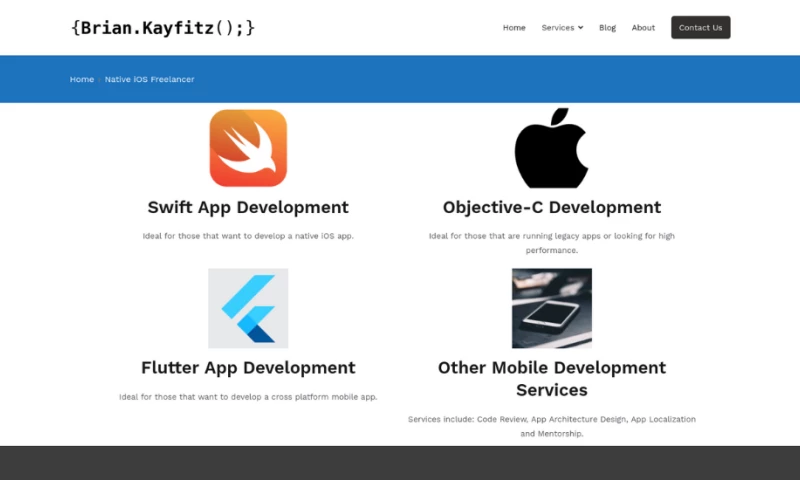Select the blue Flutter logo icon
800x480 pixels.
point(248,308)
